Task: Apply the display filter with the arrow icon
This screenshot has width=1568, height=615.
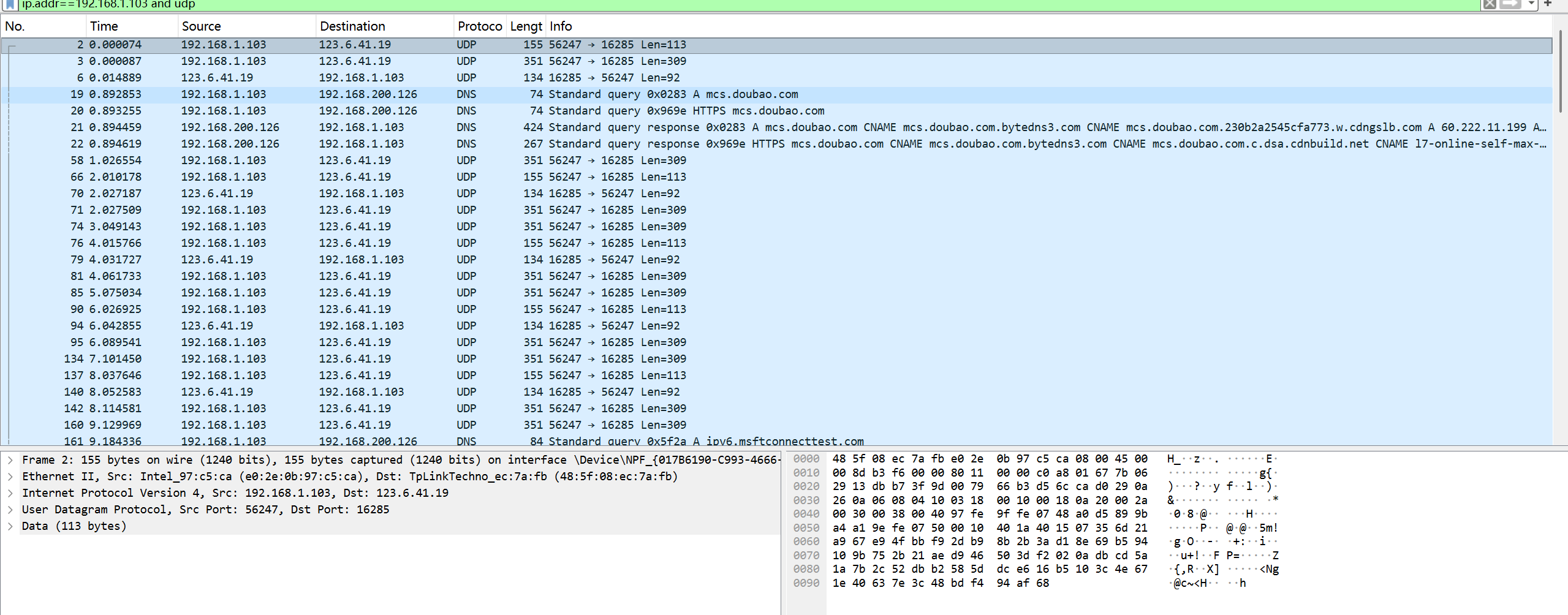Action: pos(1510,4)
